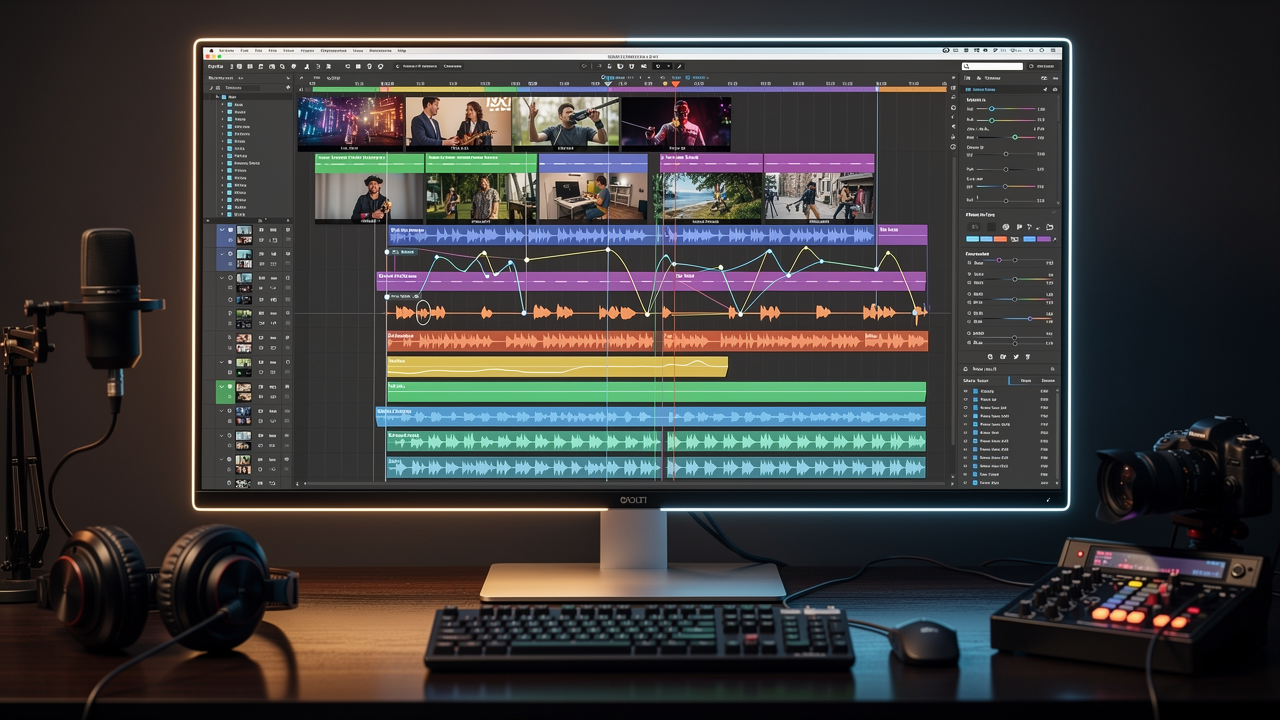
Task: Select the man at studio desk clip
Action: click(x=593, y=197)
